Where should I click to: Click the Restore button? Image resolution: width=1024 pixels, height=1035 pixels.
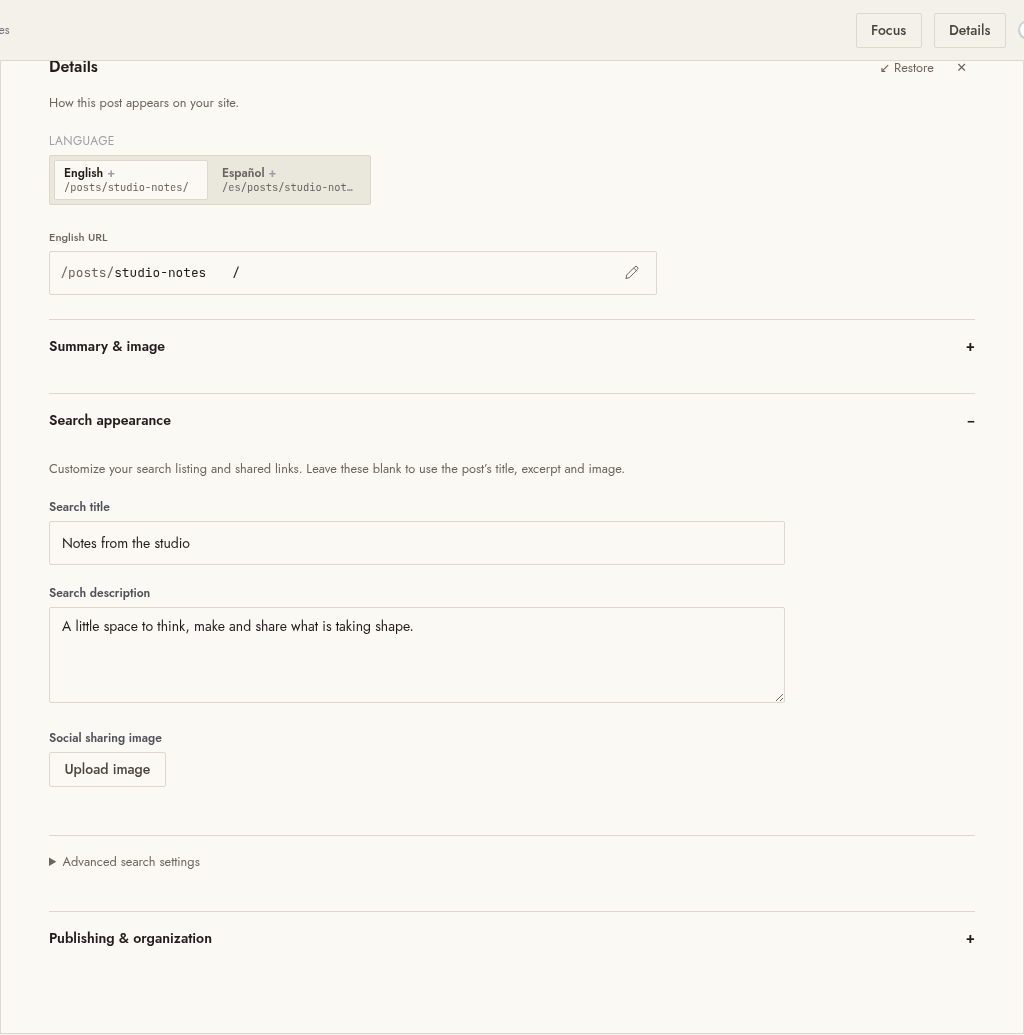pyautogui.click(x=907, y=68)
